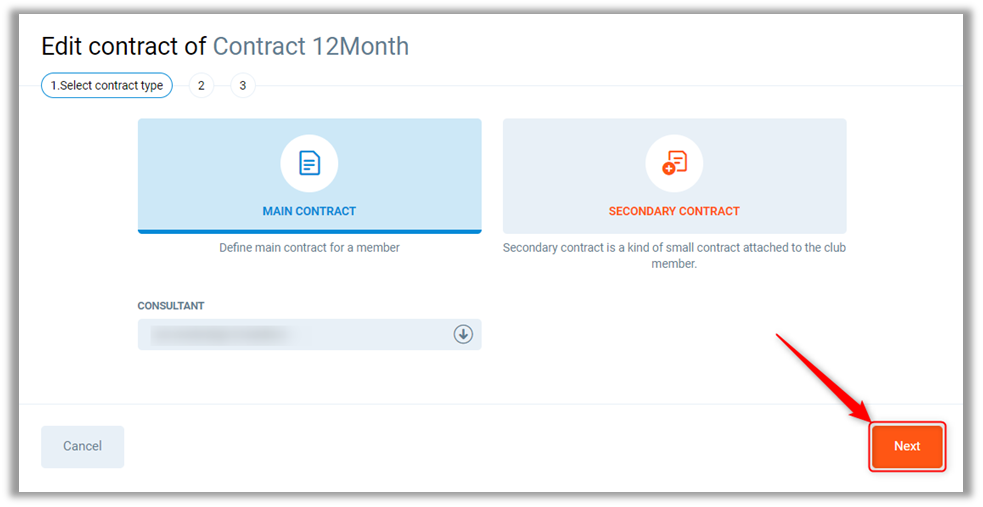Jump to step 2 of the wizard
The height and width of the screenshot is (507, 983).
click(201, 86)
